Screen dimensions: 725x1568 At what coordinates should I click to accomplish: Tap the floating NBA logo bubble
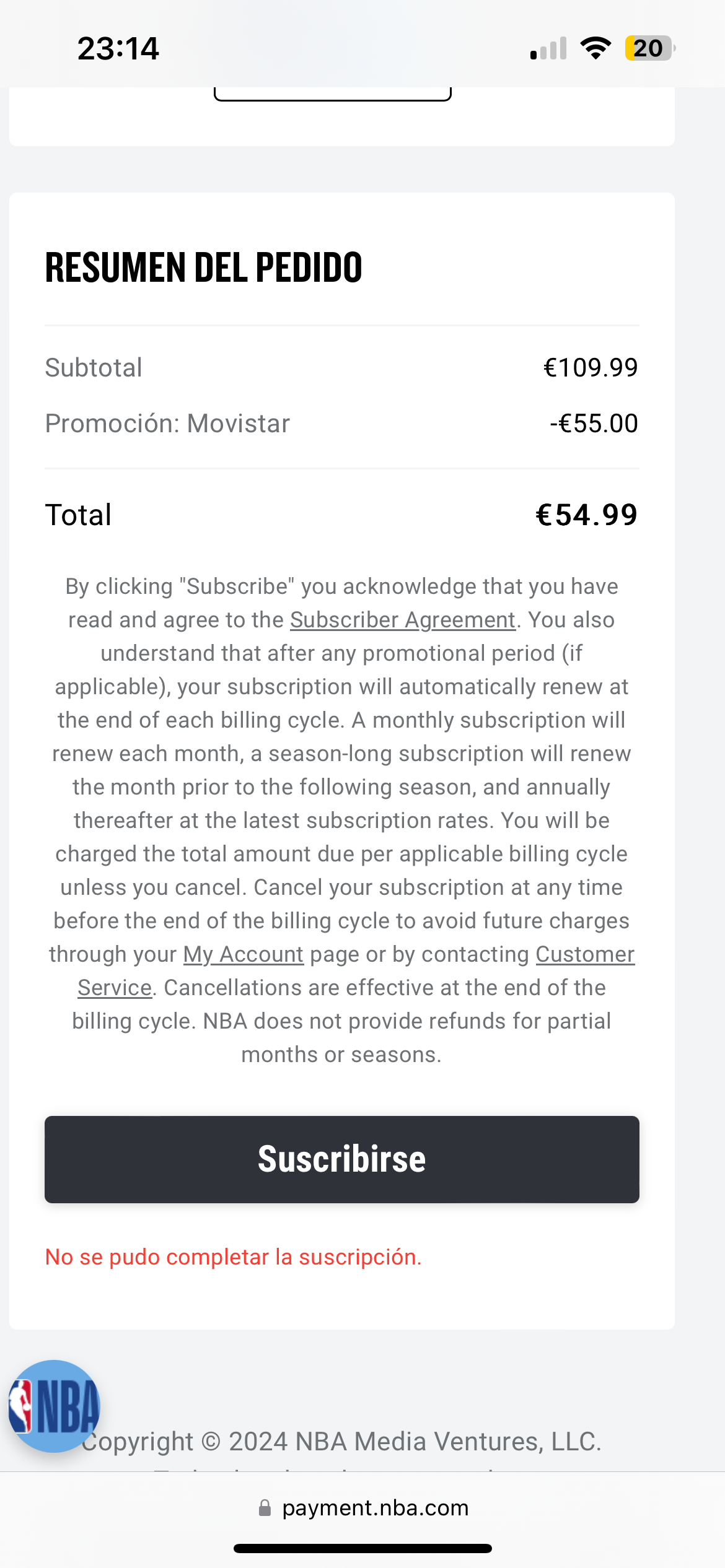pos(55,1406)
